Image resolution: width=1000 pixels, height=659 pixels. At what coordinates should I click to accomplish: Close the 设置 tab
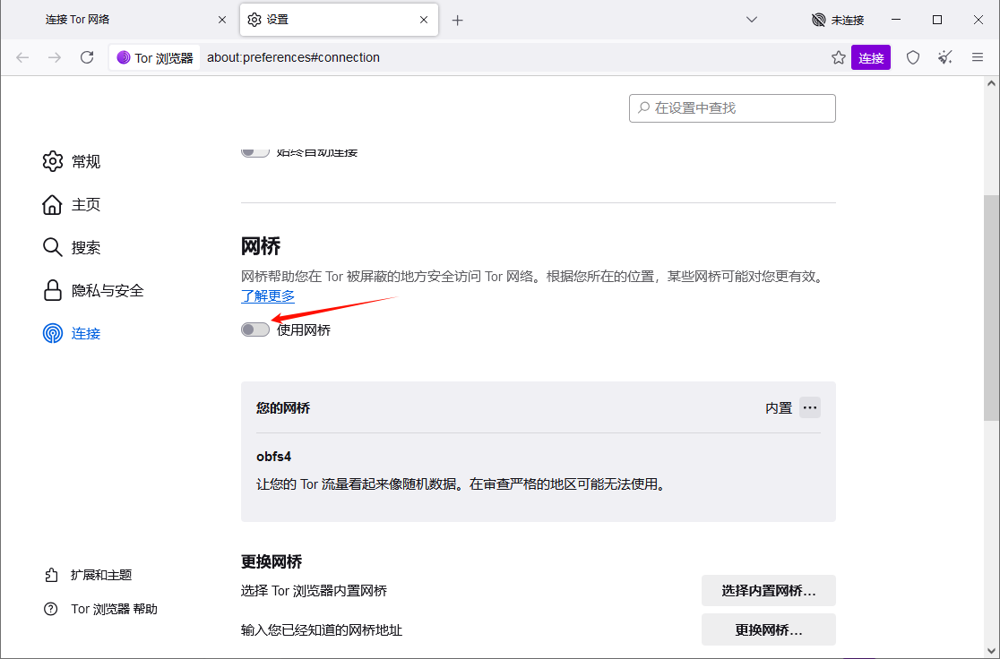[x=424, y=20]
